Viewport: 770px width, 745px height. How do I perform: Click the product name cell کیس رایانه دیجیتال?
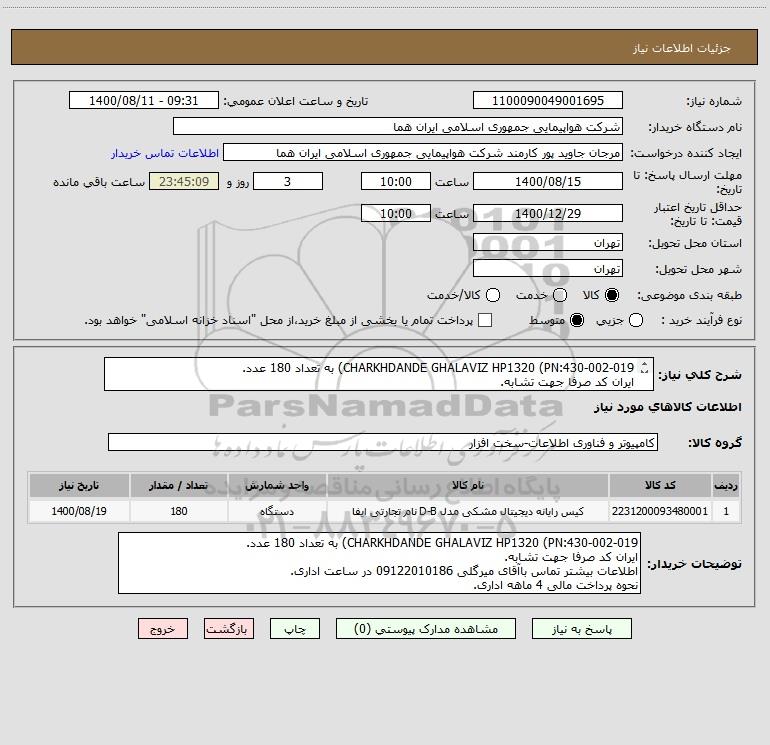pyautogui.click(x=468, y=511)
